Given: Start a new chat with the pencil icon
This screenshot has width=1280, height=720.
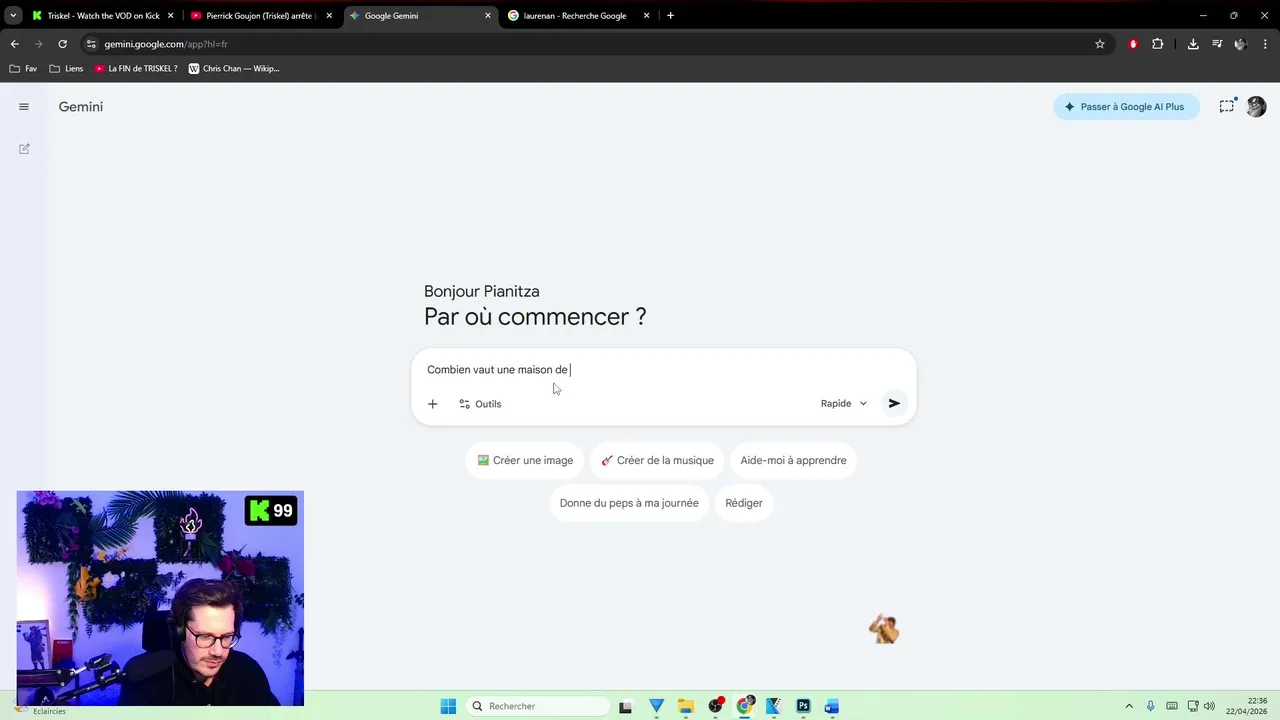Looking at the screenshot, I should point(24,149).
